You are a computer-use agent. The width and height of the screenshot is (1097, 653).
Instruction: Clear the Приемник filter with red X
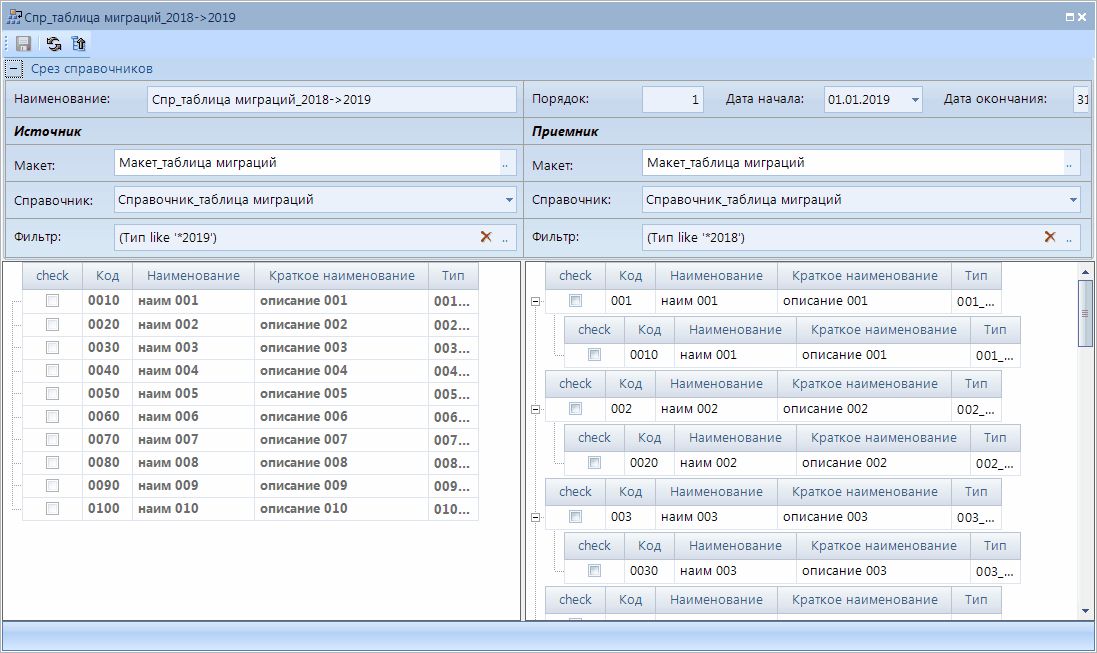point(1050,237)
